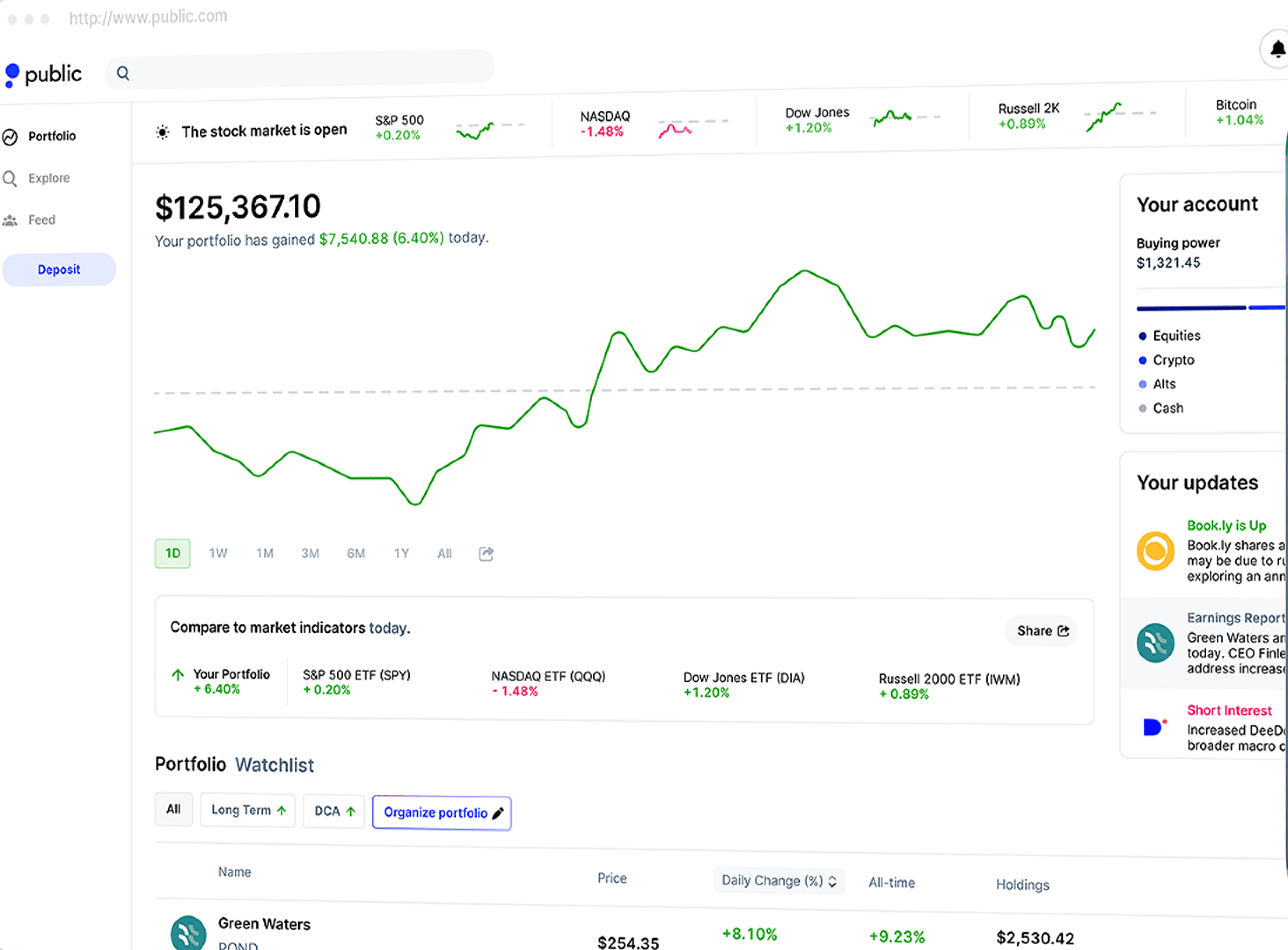Click the Organize portfolio button
This screenshot has height=950, width=1288.
tap(442, 813)
